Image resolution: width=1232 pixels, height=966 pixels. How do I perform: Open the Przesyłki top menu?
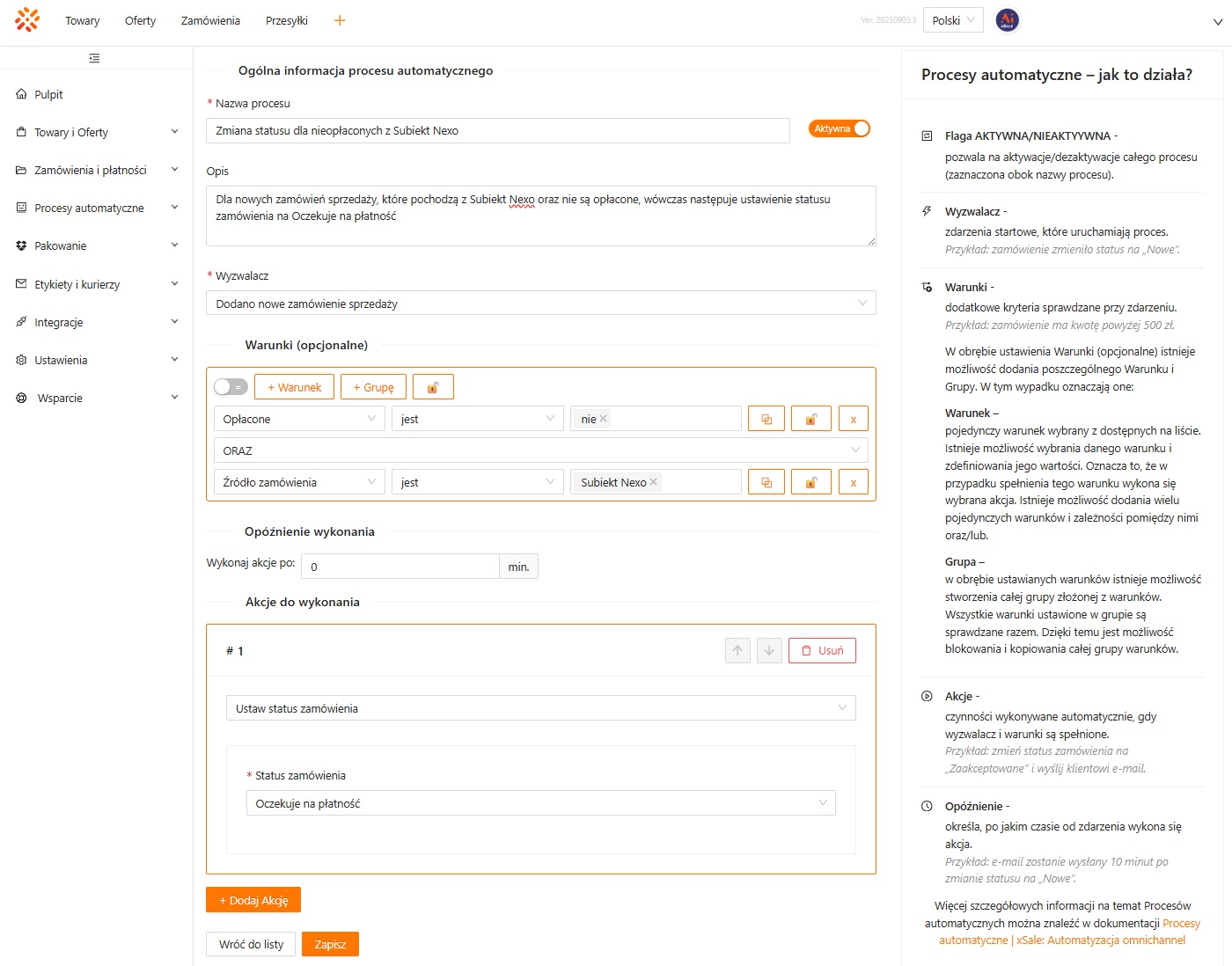tap(286, 20)
